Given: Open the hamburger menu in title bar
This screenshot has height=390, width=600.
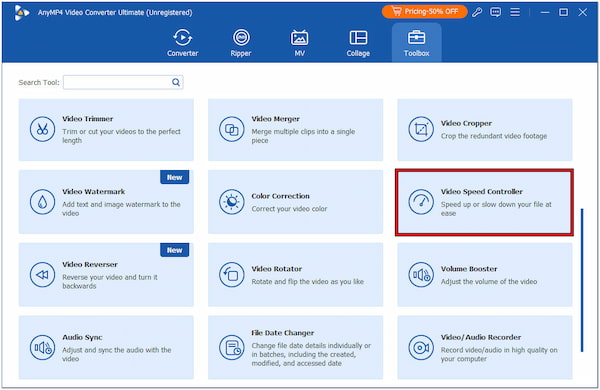Looking at the screenshot, I should (x=515, y=12).
